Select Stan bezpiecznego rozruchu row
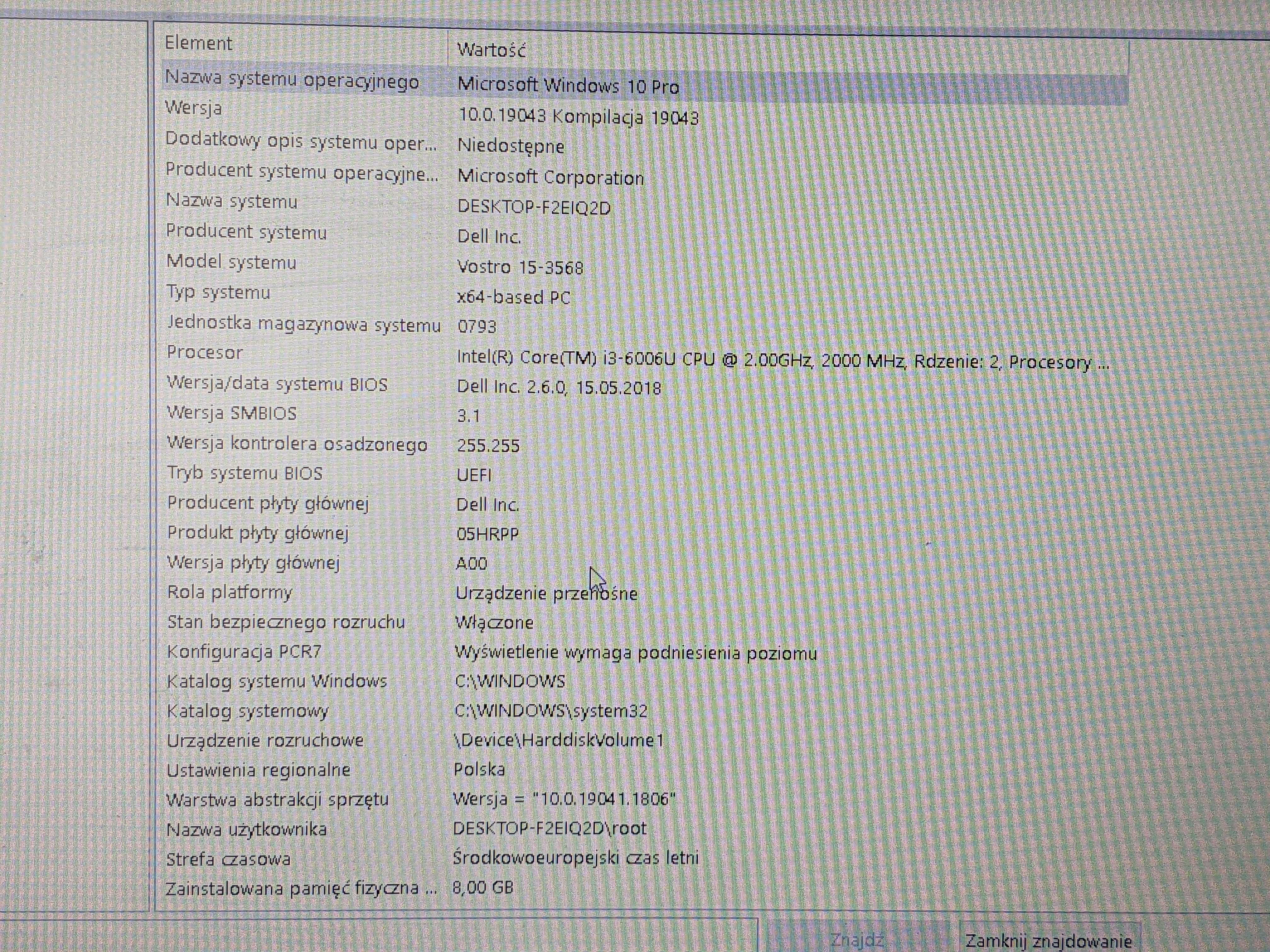 (286, 622)
